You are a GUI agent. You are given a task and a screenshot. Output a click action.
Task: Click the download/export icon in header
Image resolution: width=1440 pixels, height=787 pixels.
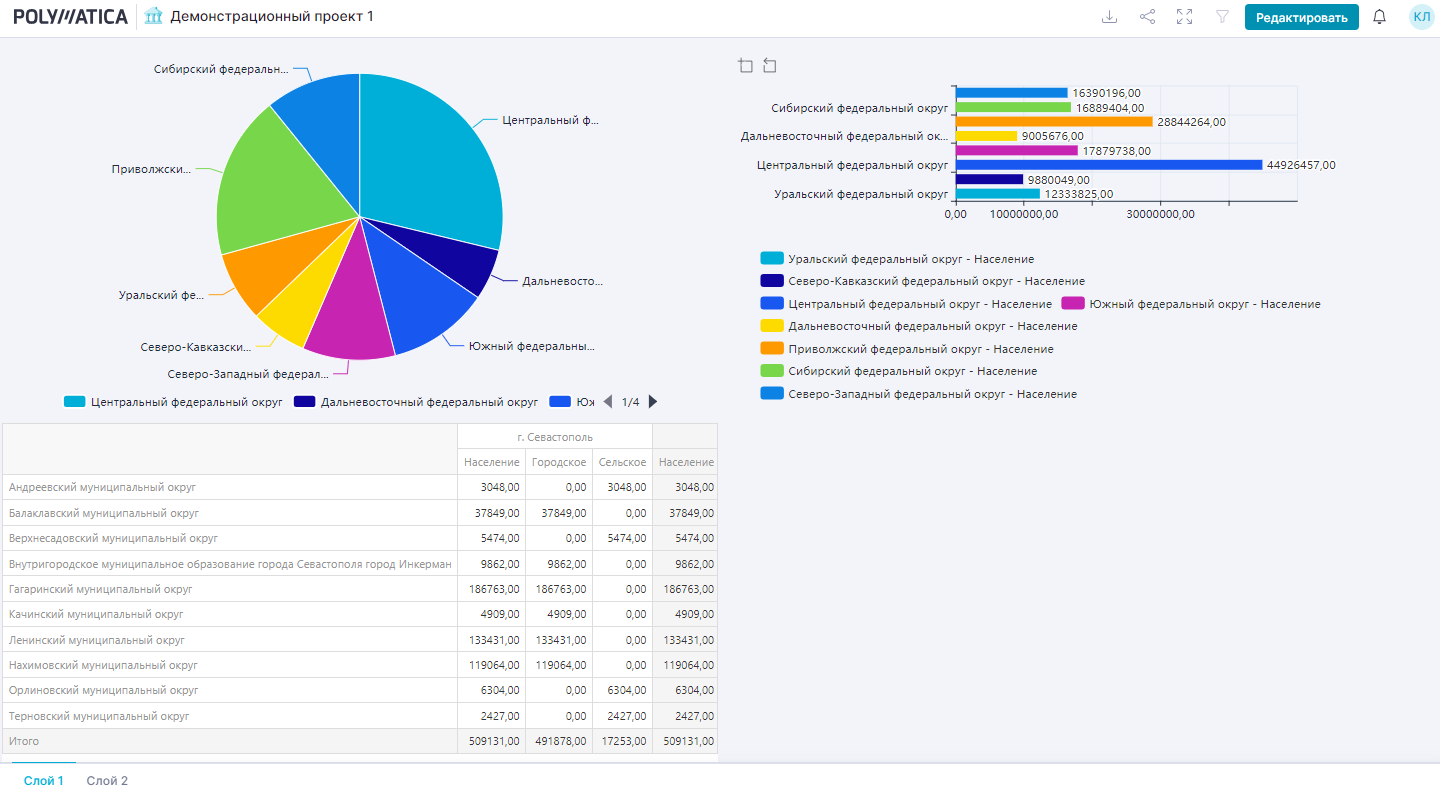click(x=1109, y=17)
